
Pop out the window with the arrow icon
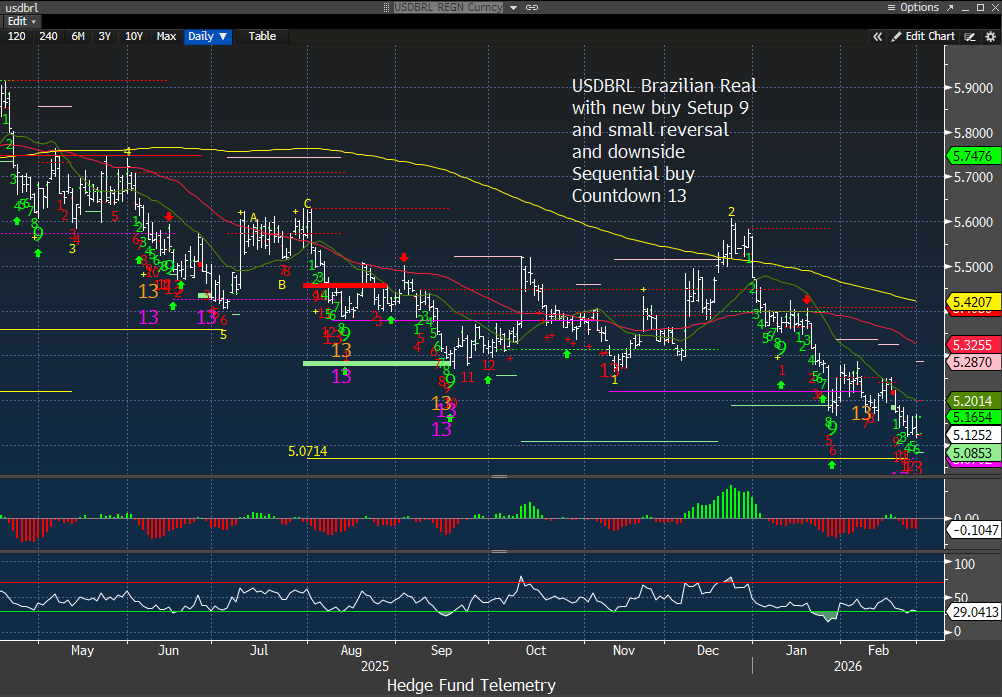coord(946,7)
